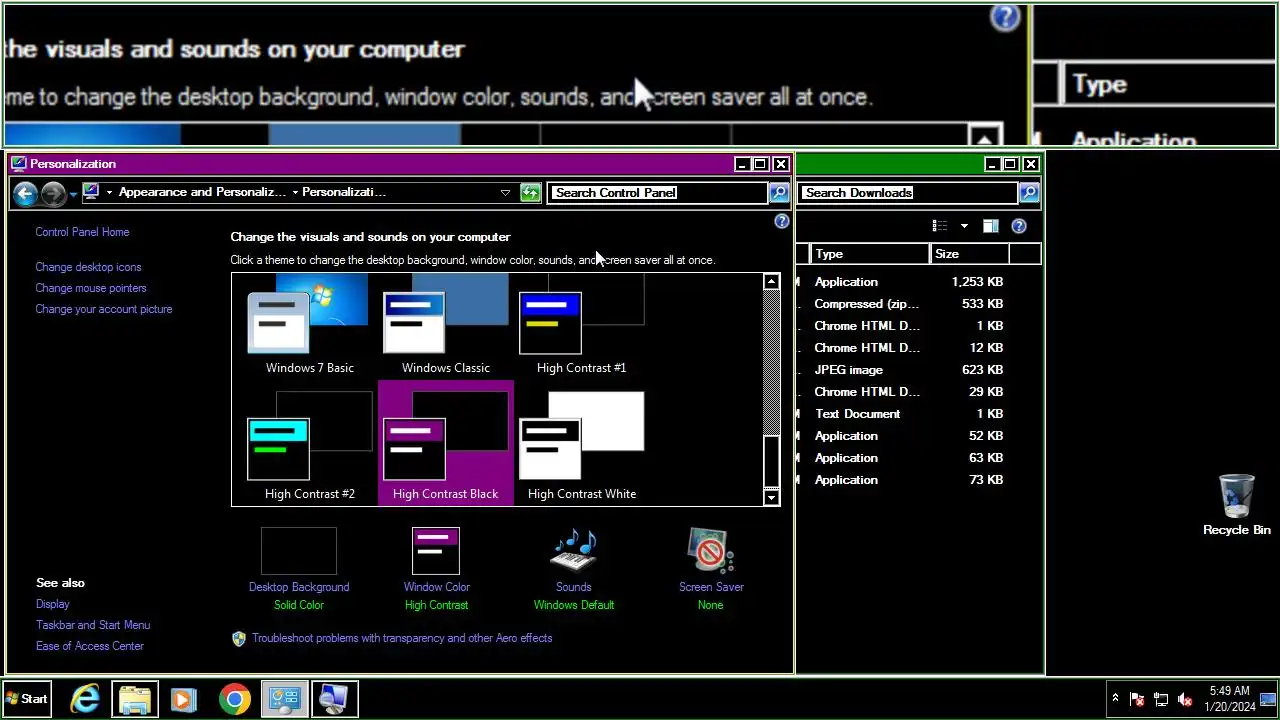The image size is (1280, 720).
Task: Select the High Contrast Black theme
Action: pyautogui.click(x=445, y=443)
